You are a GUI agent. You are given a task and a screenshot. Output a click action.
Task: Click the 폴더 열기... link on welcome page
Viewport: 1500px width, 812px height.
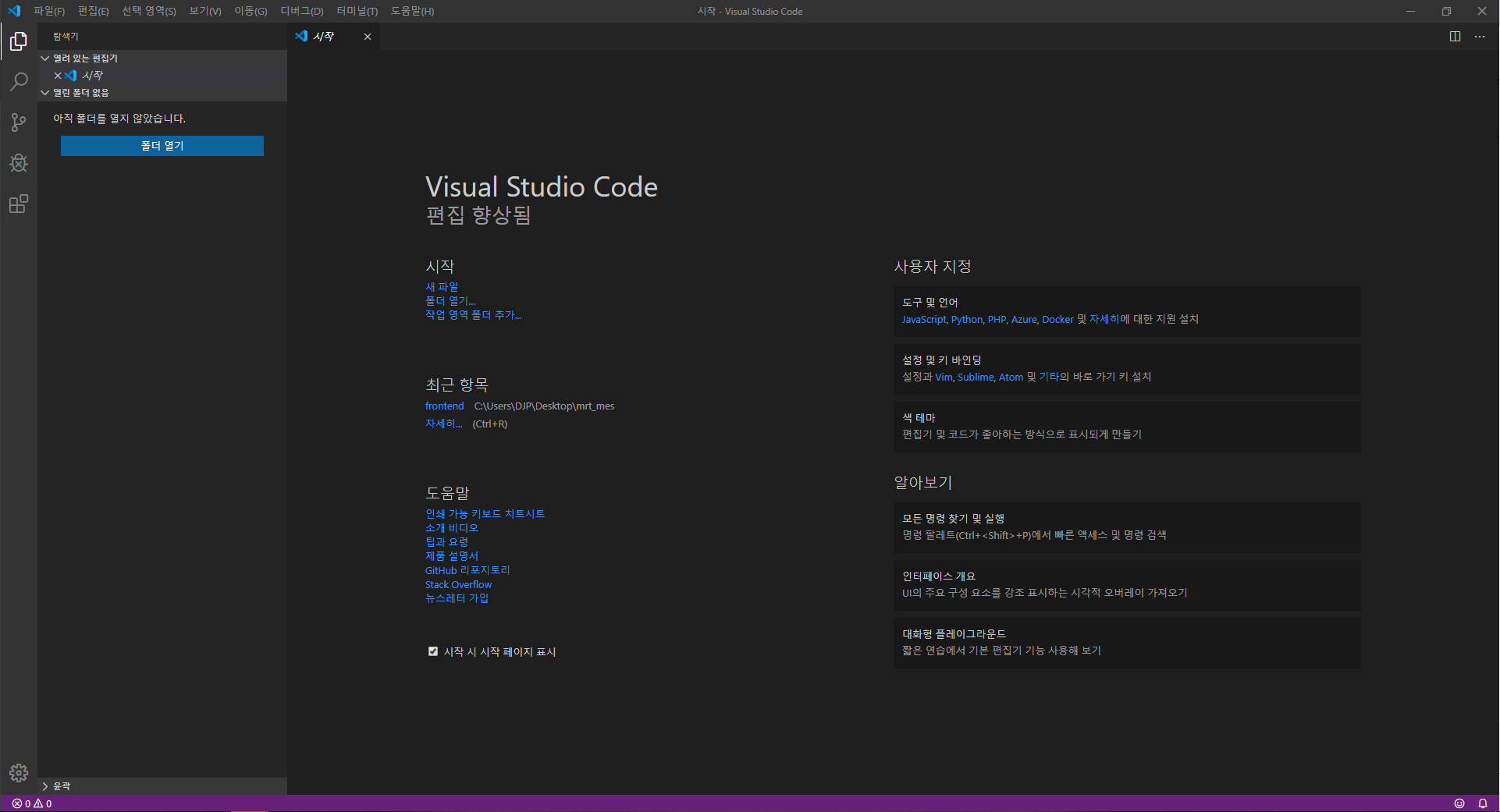point(450,301)
